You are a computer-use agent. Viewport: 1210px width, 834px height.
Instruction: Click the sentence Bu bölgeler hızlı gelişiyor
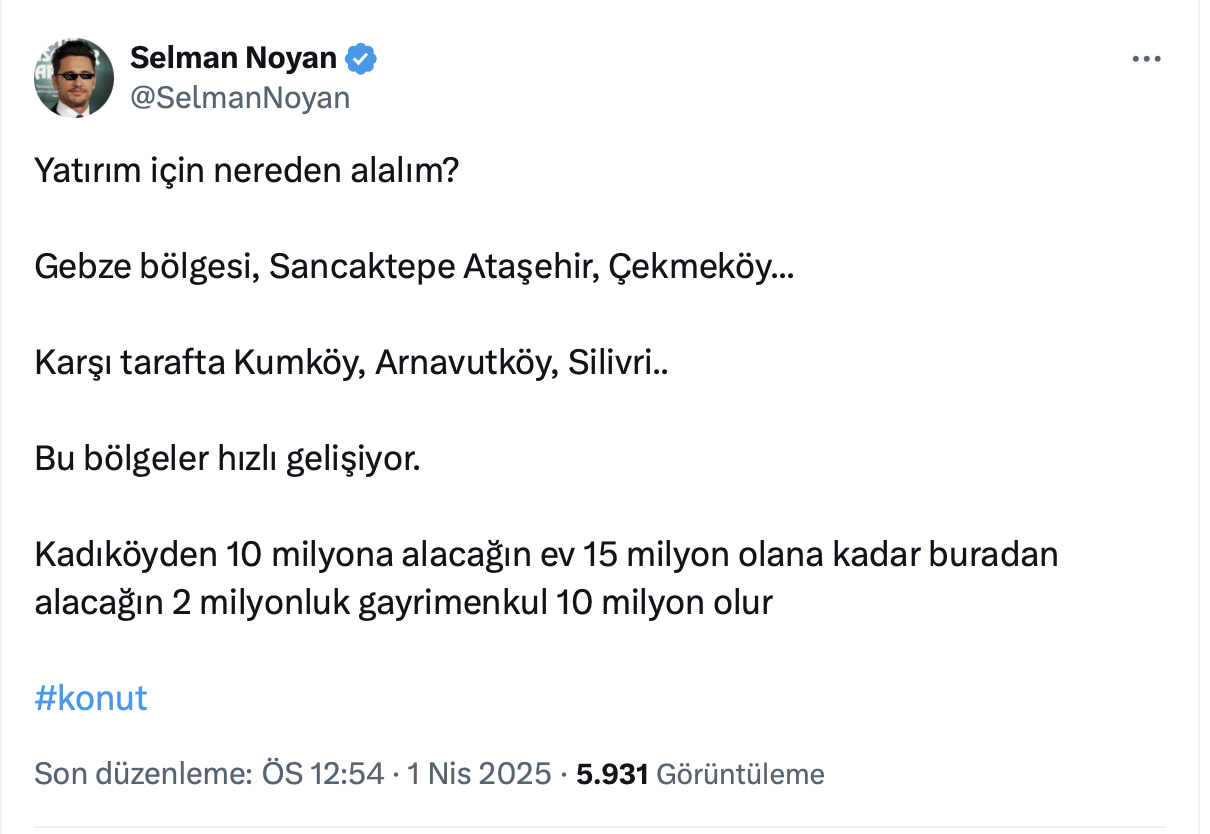228,459
